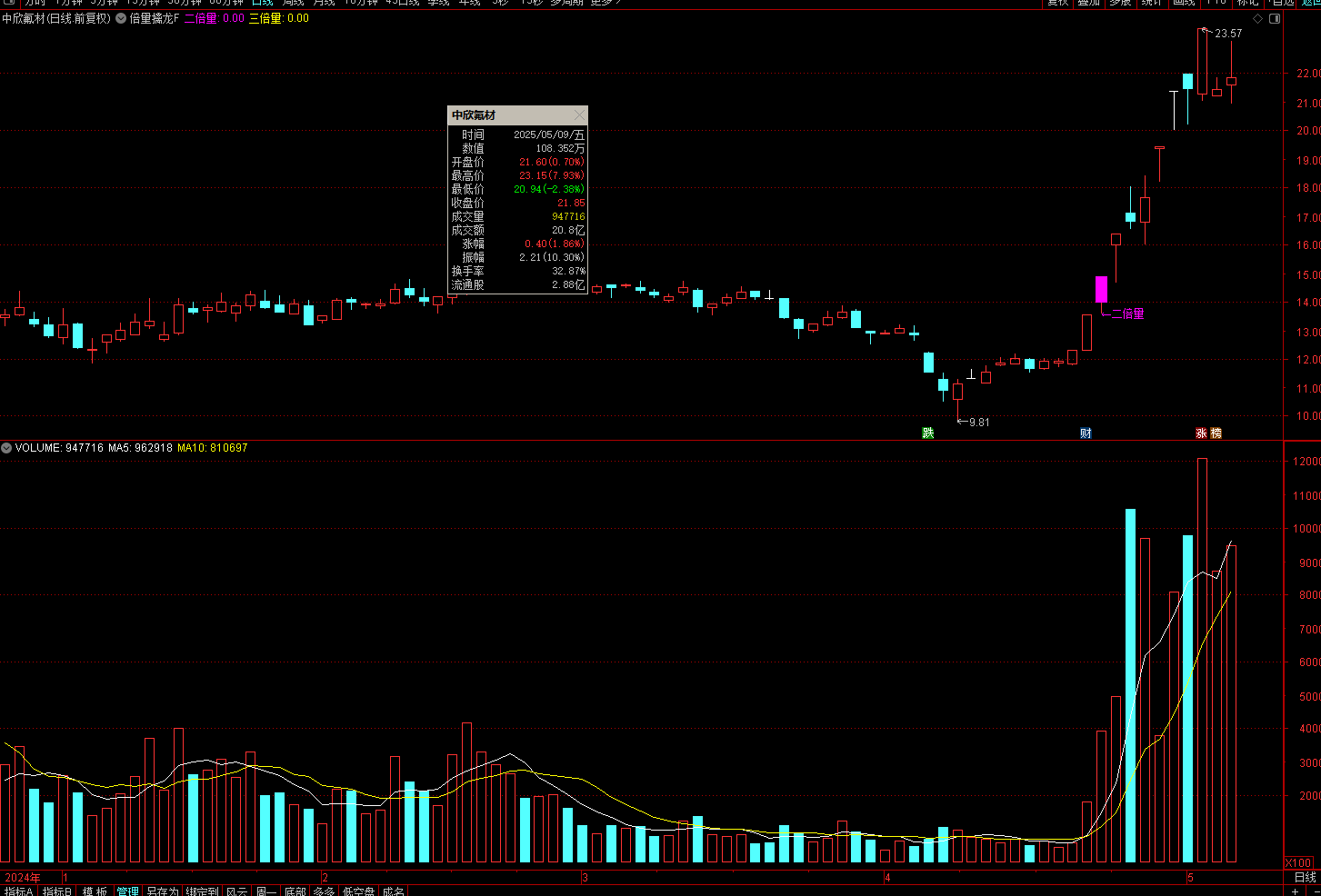Click the 榜 marker on the chart
Image resolution: width=1321 pixels, height=896 pixels.
coord(1216,433)
